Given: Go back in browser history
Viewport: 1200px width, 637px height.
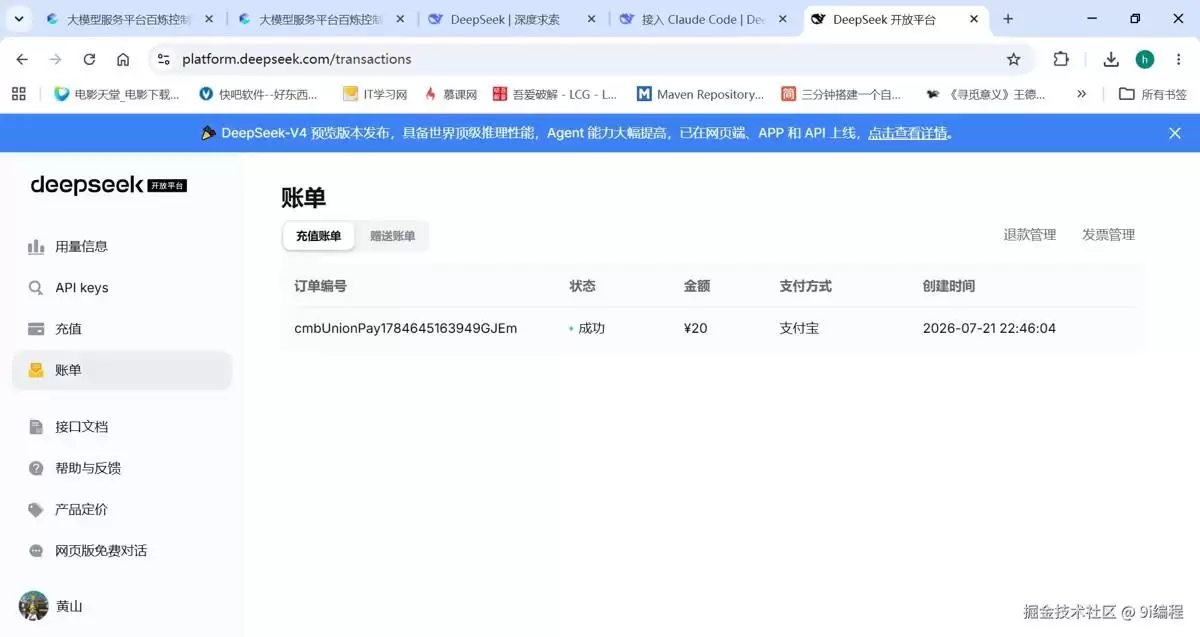Looking at the screenshot, I should click(22, 59).
